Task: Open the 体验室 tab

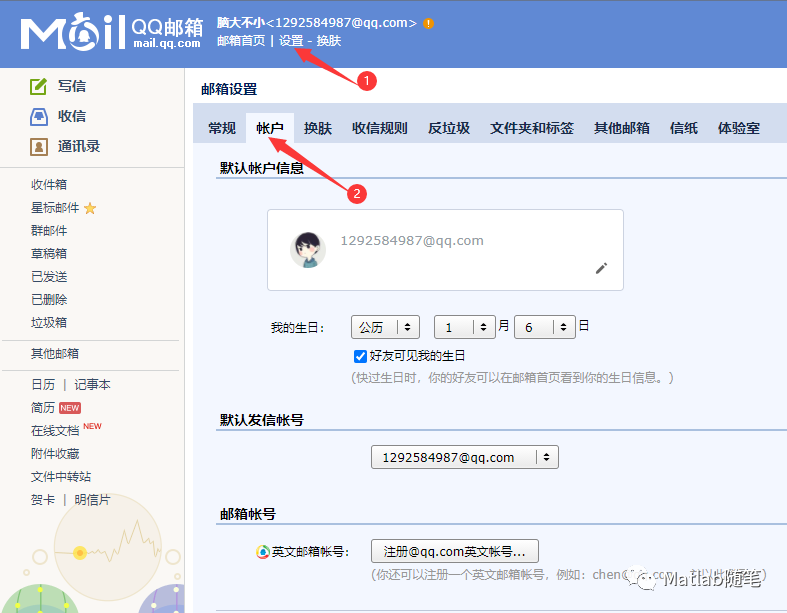Action: (738, 128)
